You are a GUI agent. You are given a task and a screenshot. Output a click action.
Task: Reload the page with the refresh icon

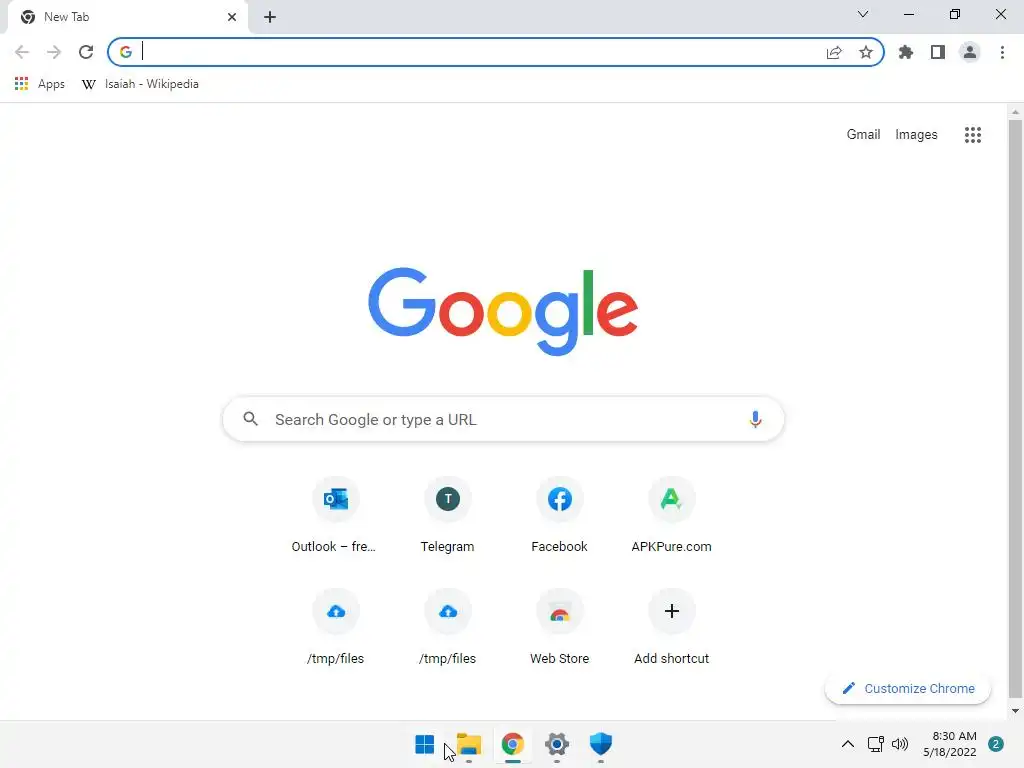[86, 52]
